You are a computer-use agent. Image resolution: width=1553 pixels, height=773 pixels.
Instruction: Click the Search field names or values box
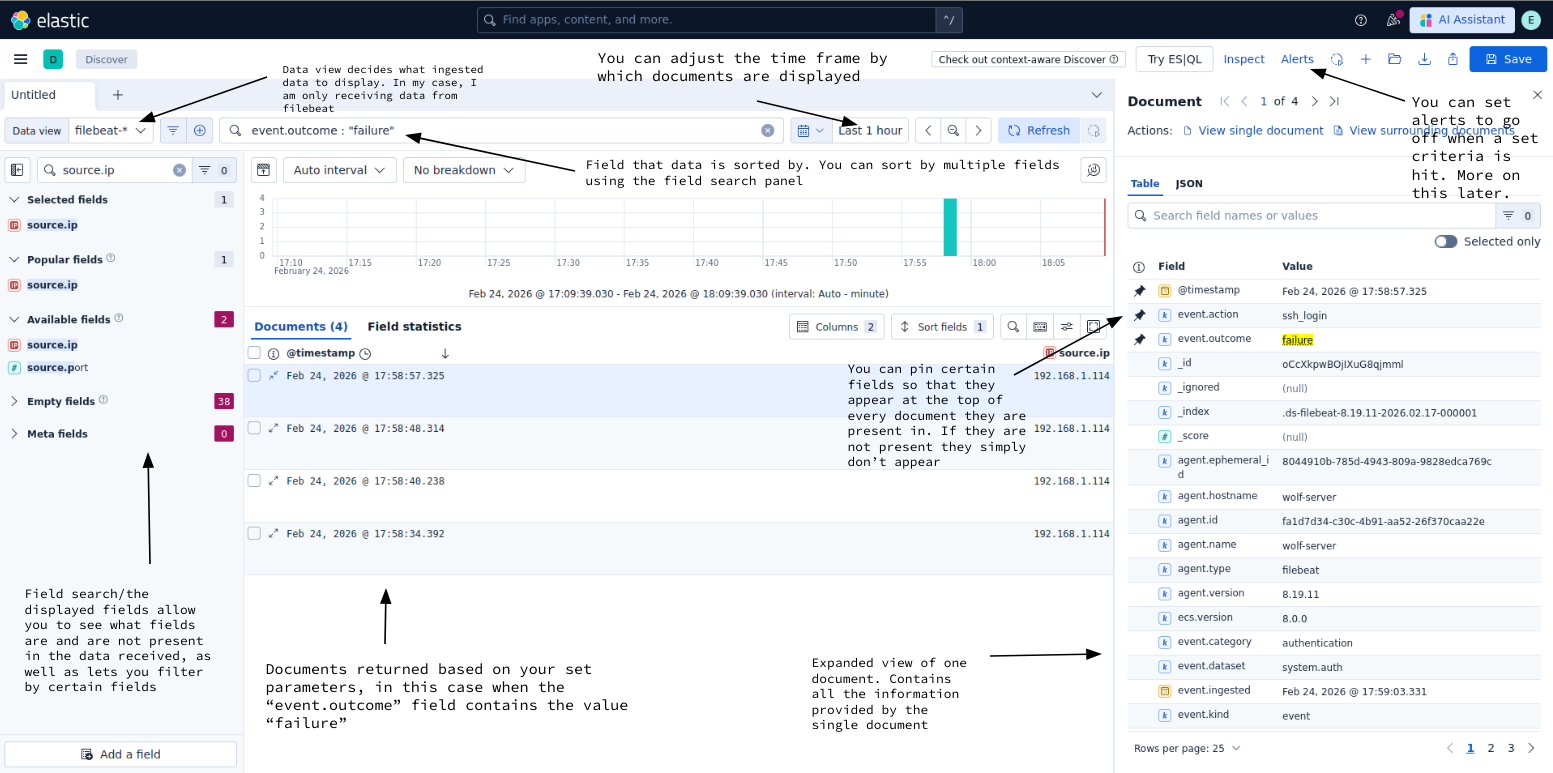tap(1310, 215)
